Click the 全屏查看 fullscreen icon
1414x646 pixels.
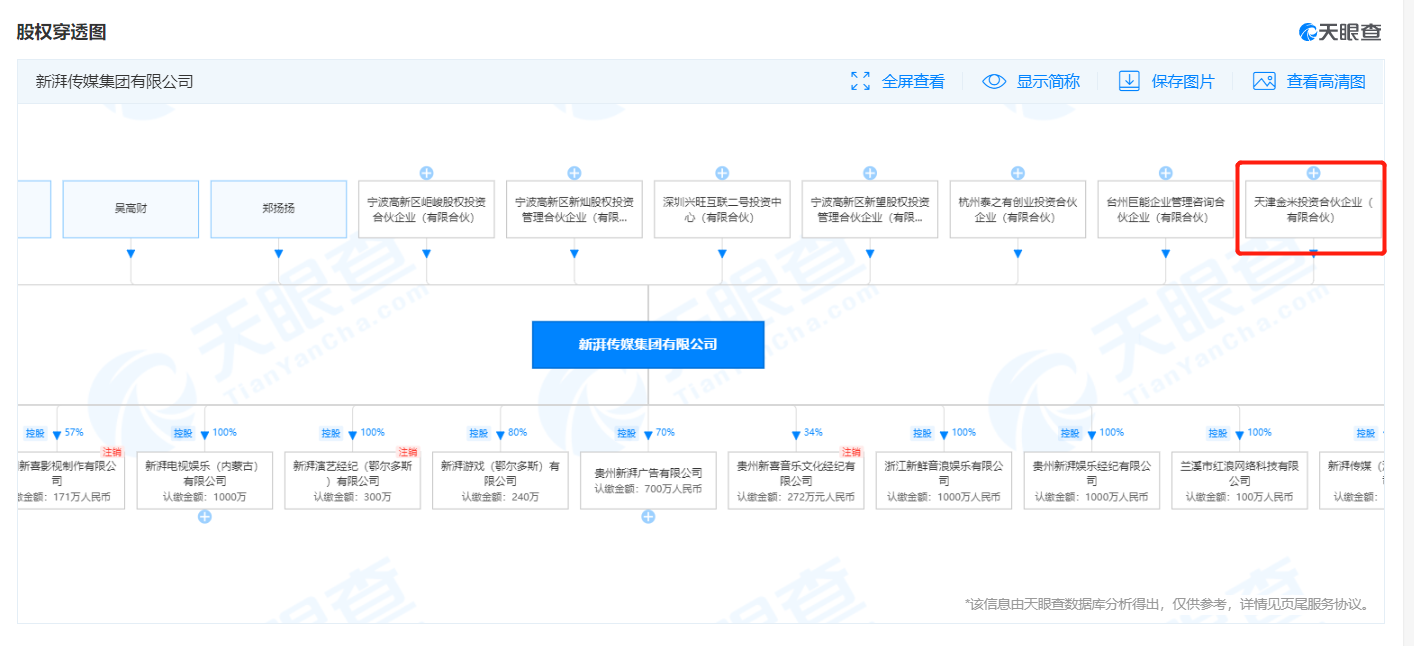pos(860,81)
